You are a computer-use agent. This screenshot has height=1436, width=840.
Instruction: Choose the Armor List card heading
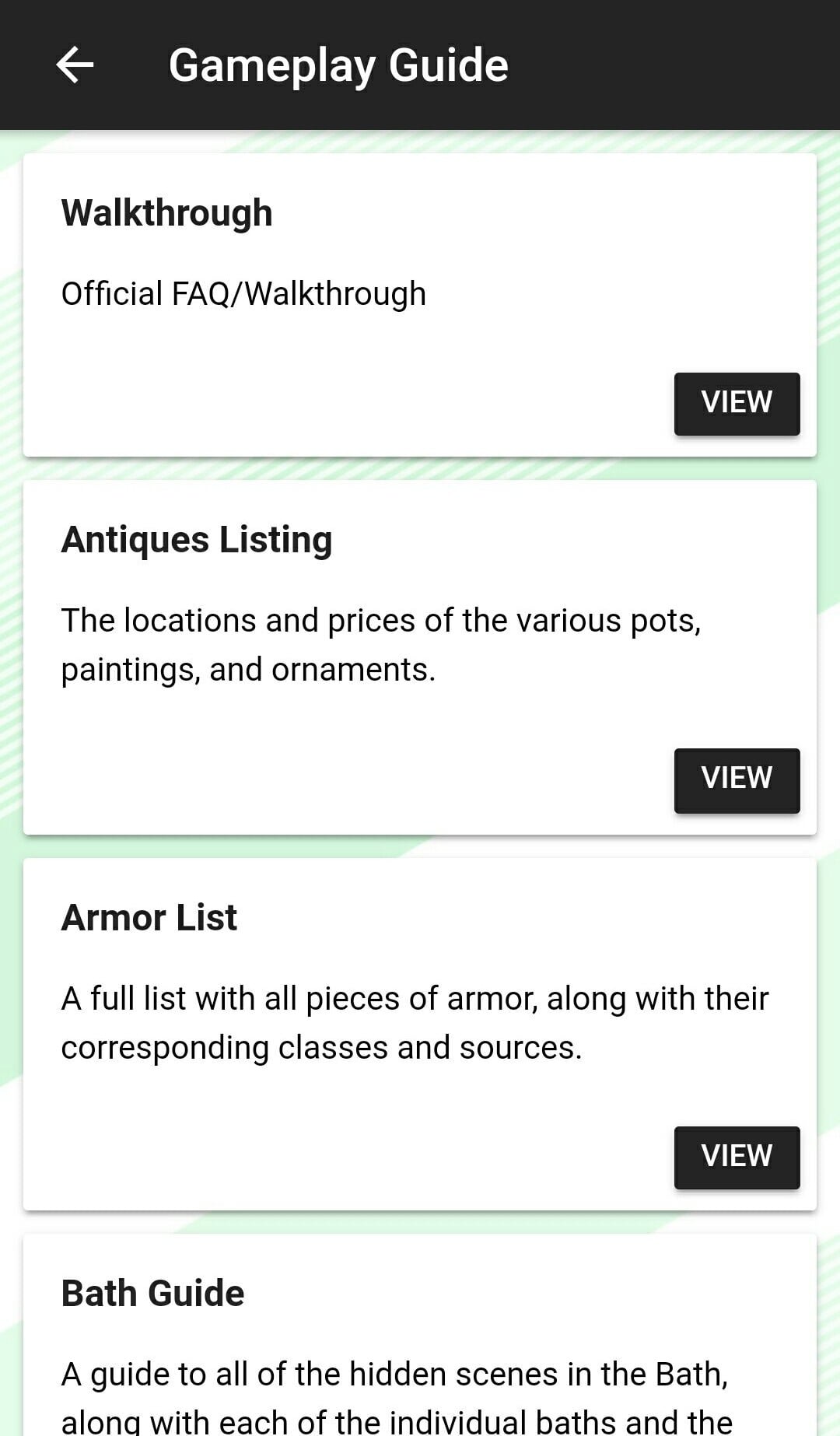149,918
